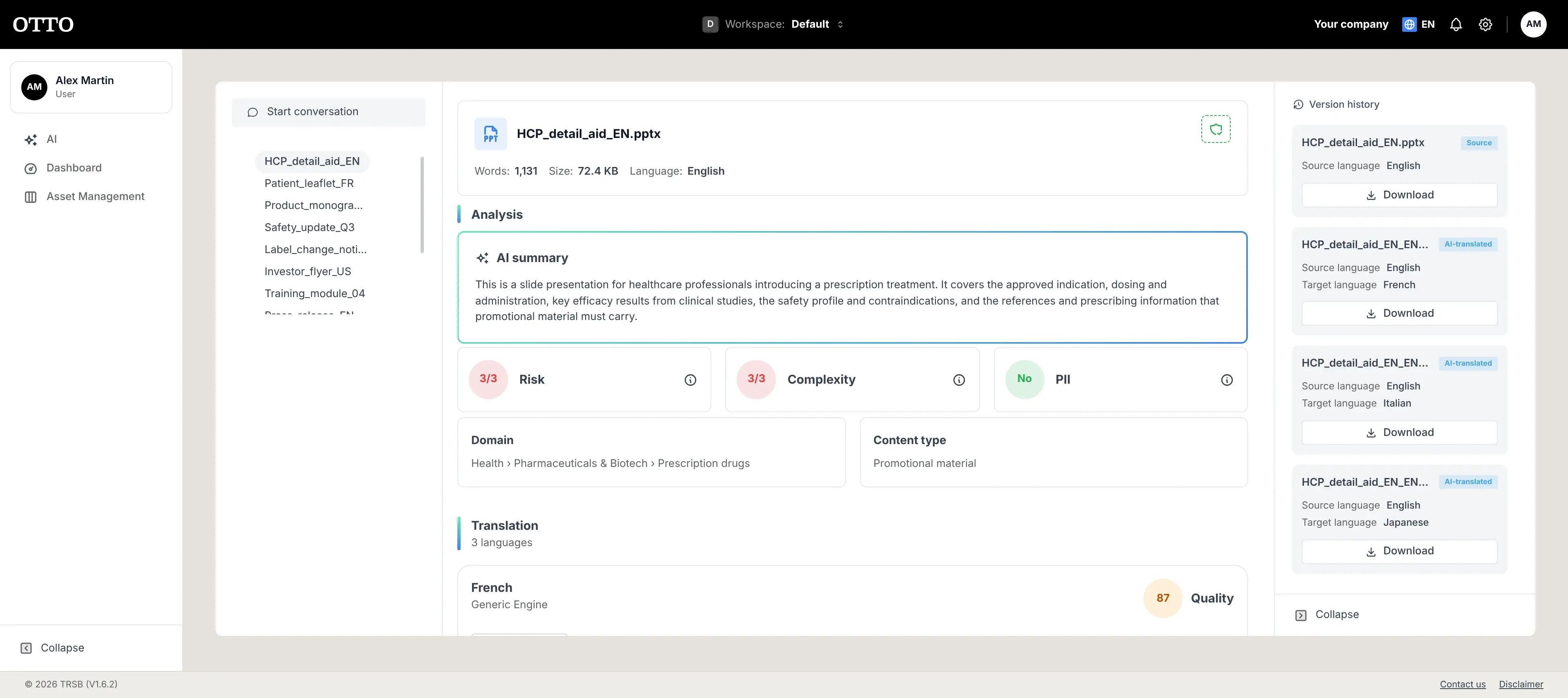Open the Alex Martin user card
Viewport: 1568px width, 698px height.
click(x=91, y=87)
